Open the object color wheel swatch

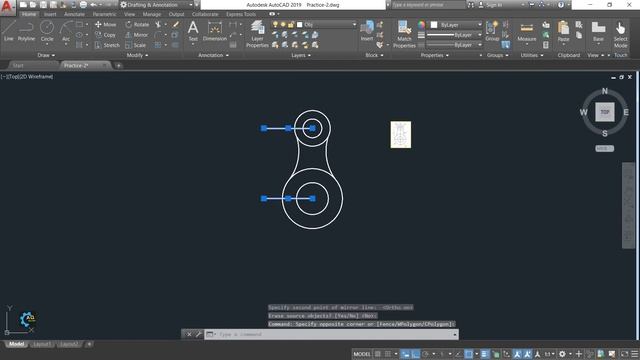[x=421, y=25]
